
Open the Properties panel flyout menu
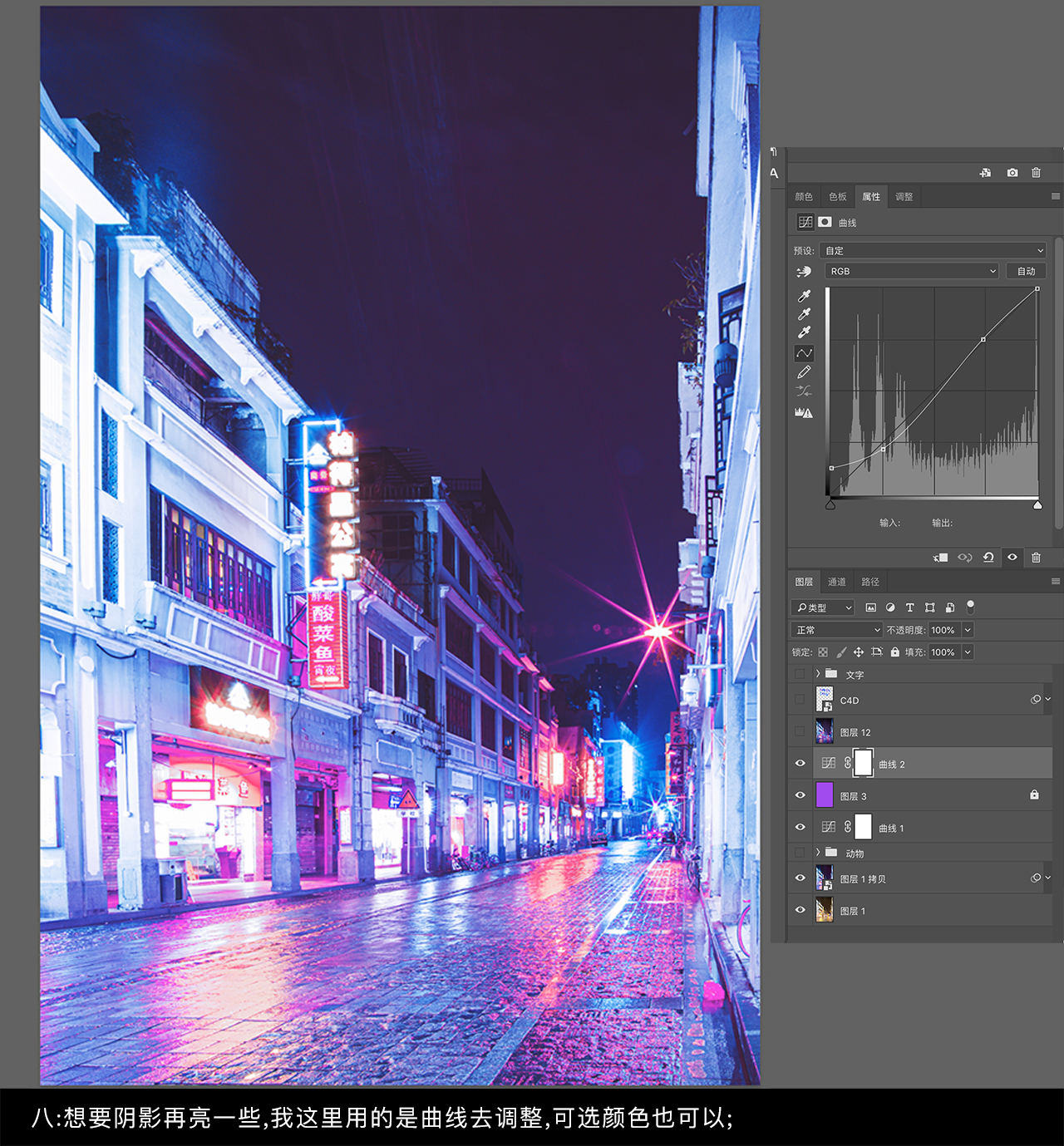1056,197
